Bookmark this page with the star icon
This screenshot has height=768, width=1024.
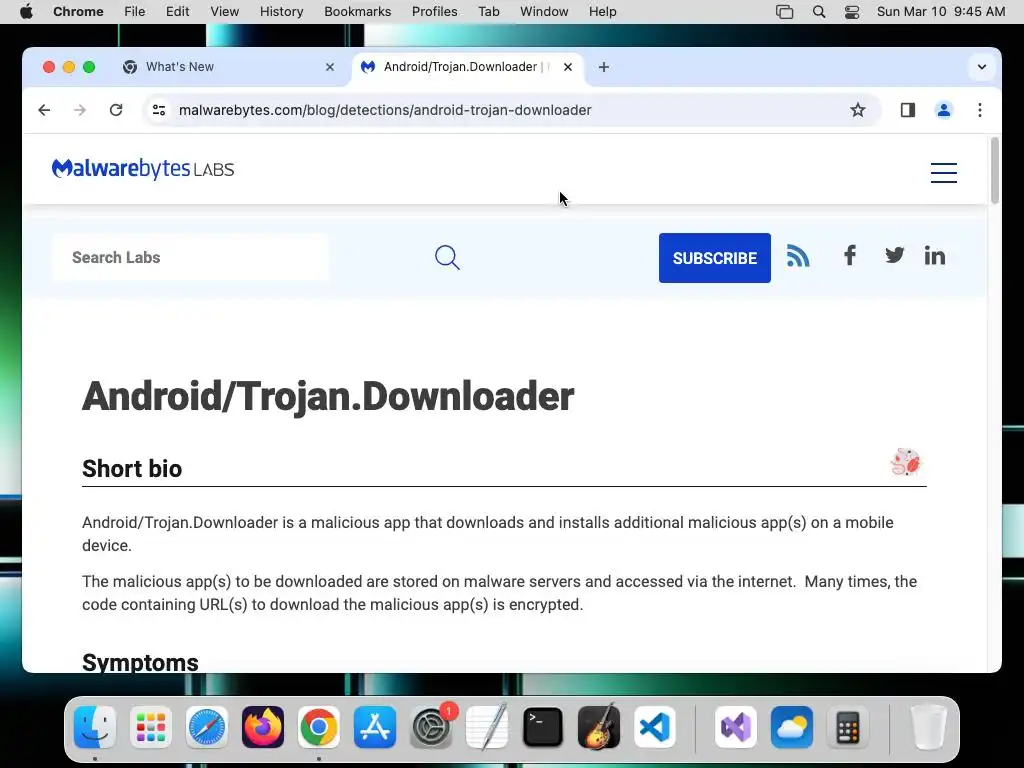coord(857,110)
